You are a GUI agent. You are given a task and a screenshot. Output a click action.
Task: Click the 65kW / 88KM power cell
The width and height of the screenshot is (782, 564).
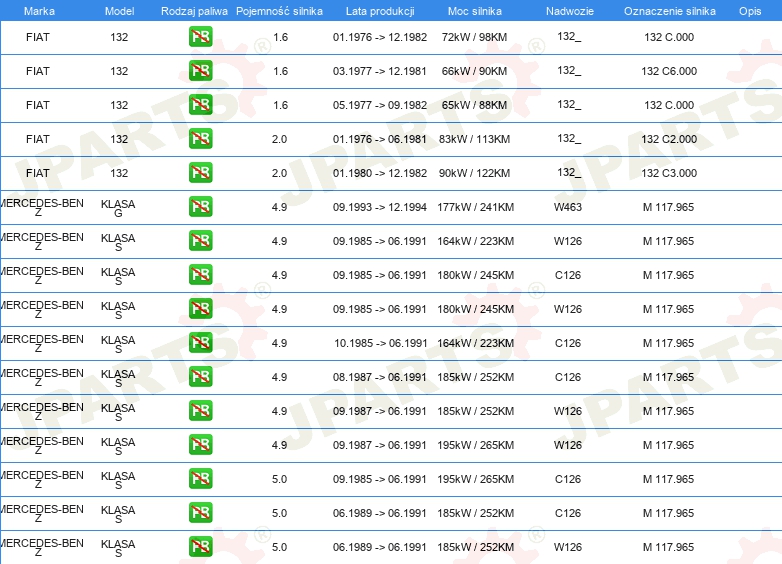pos(474,105)
